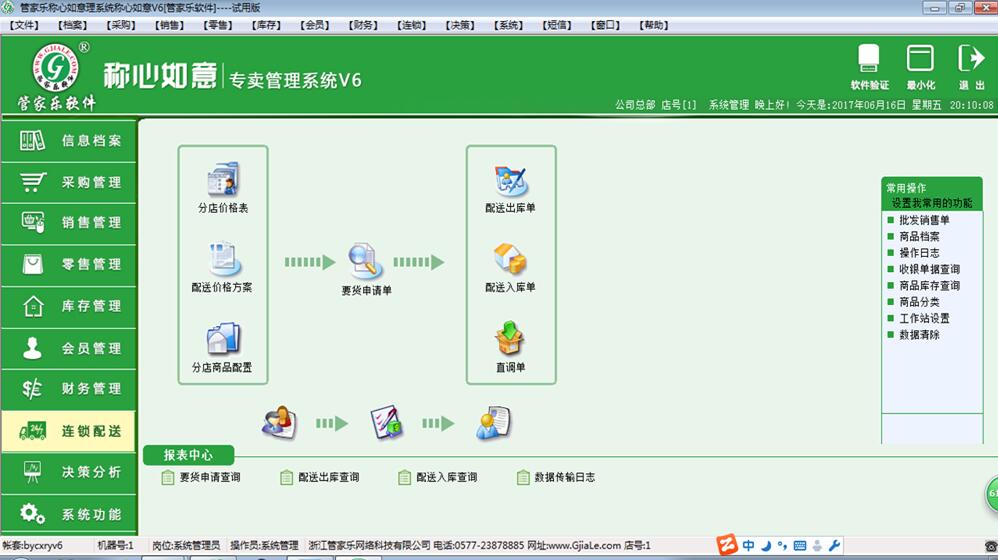The height and width of the screenshot is (560, 998).
Task: Open the 会员管理 sidebar module
Action: point(69,348)
